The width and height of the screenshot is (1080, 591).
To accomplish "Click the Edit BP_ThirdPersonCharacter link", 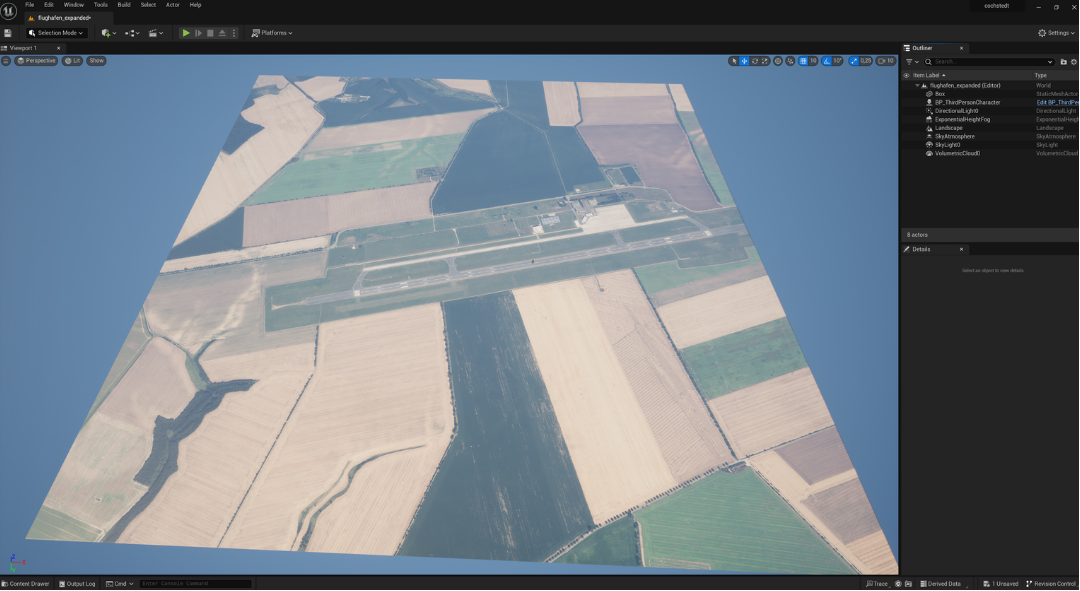I will click(1057, 103).
